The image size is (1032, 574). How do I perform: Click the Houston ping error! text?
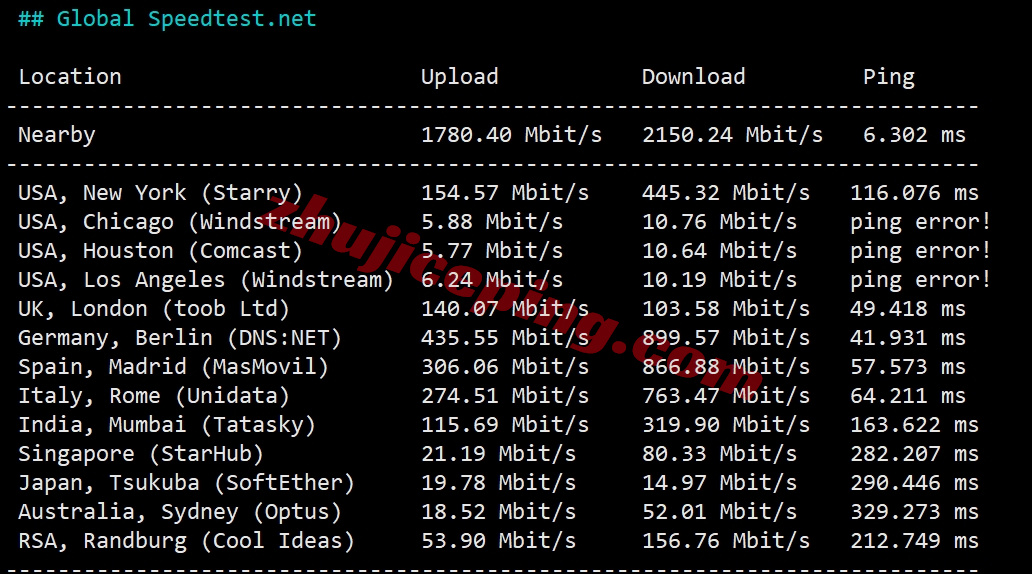pos(920,251)
